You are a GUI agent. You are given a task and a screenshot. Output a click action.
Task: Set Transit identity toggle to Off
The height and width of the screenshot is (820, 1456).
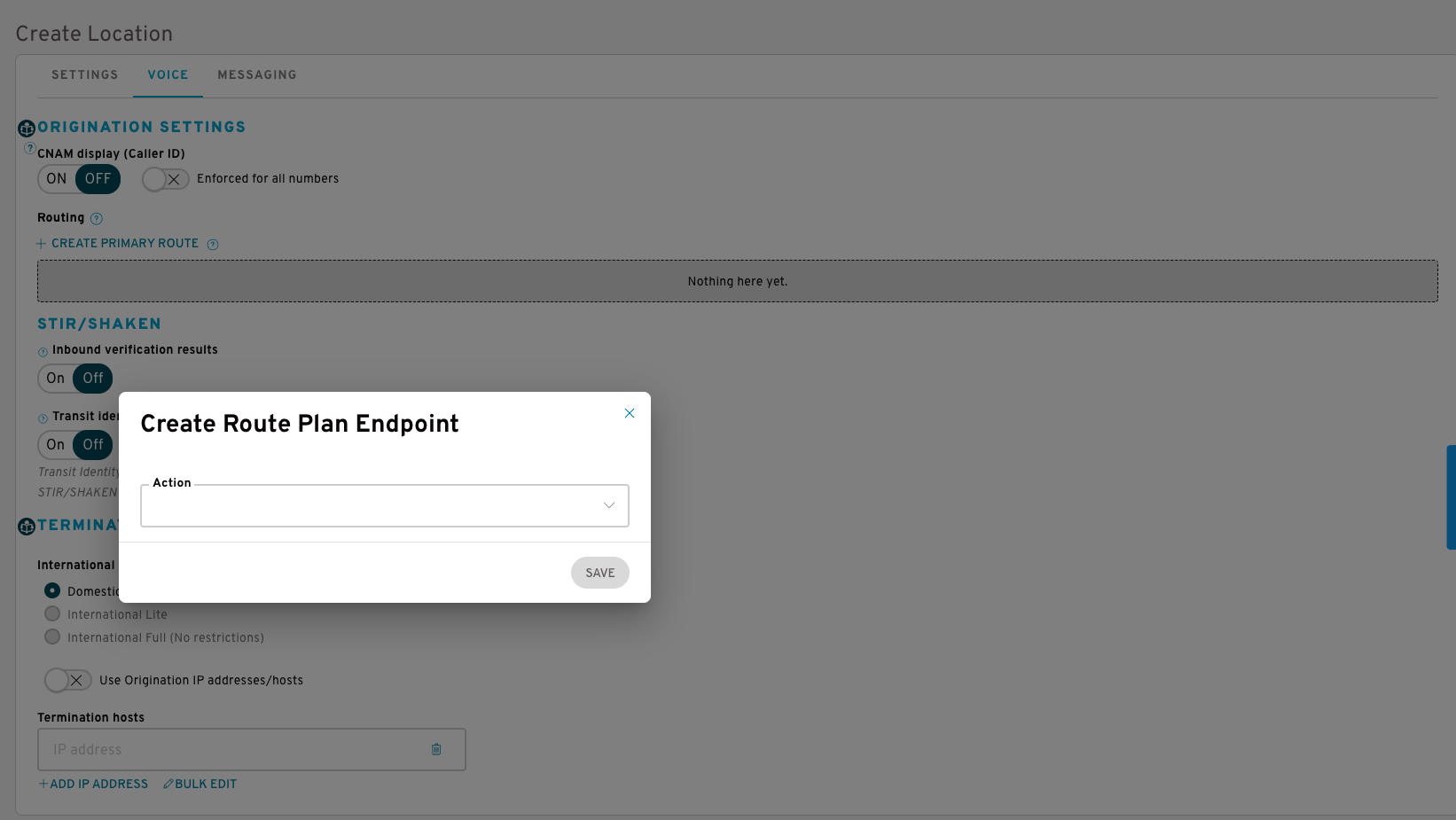coord(93,445)
